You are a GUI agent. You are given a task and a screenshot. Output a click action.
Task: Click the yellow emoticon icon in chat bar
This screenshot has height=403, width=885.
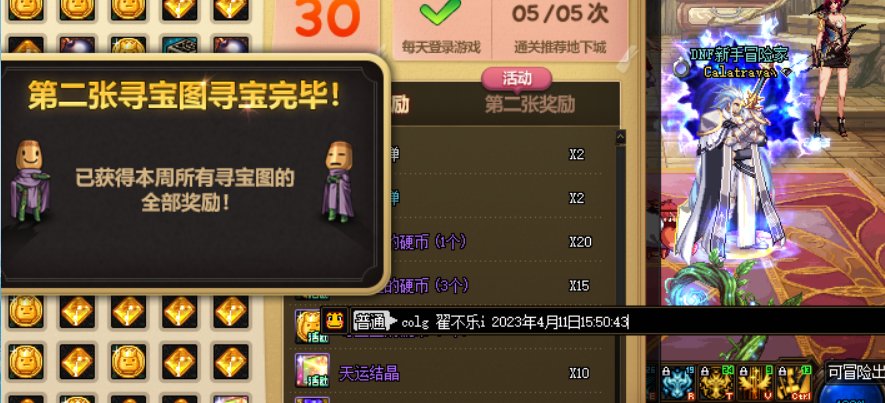[x=334, y=321]
